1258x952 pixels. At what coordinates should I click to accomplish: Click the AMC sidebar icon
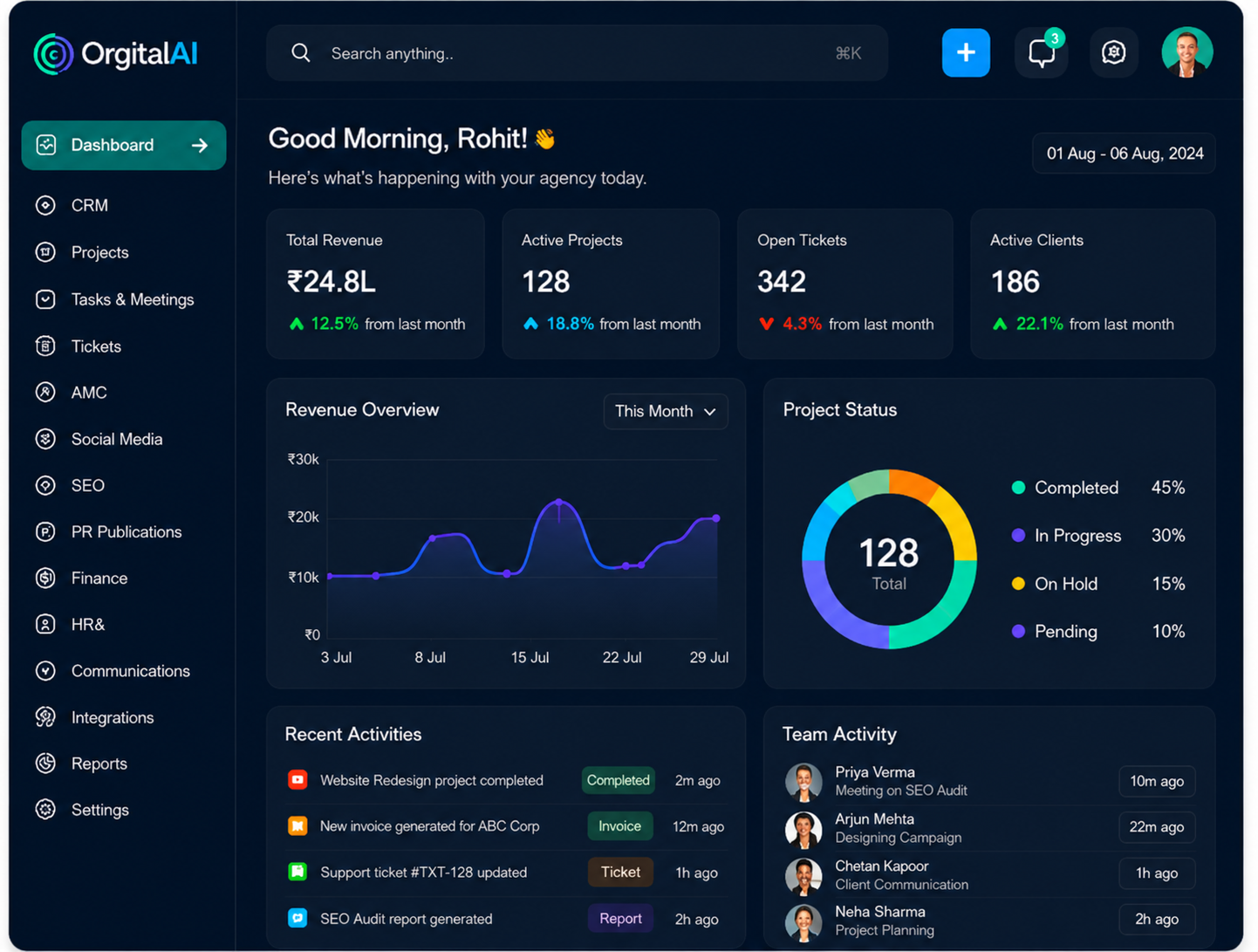45,393
